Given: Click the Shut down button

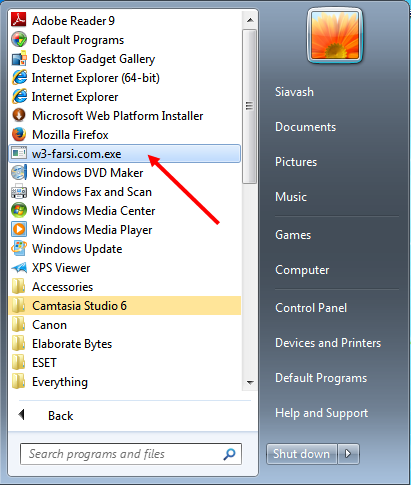Looking at the screenshot, I should coord(302,454).
